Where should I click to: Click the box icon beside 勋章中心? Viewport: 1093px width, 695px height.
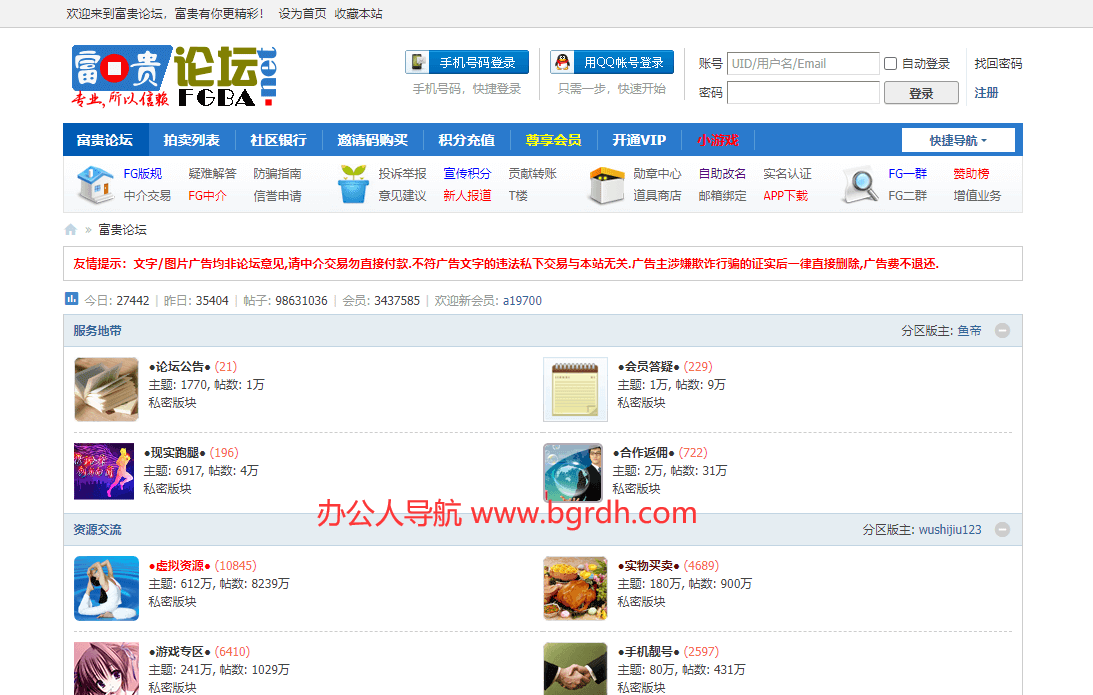click(x=606, y=185)
